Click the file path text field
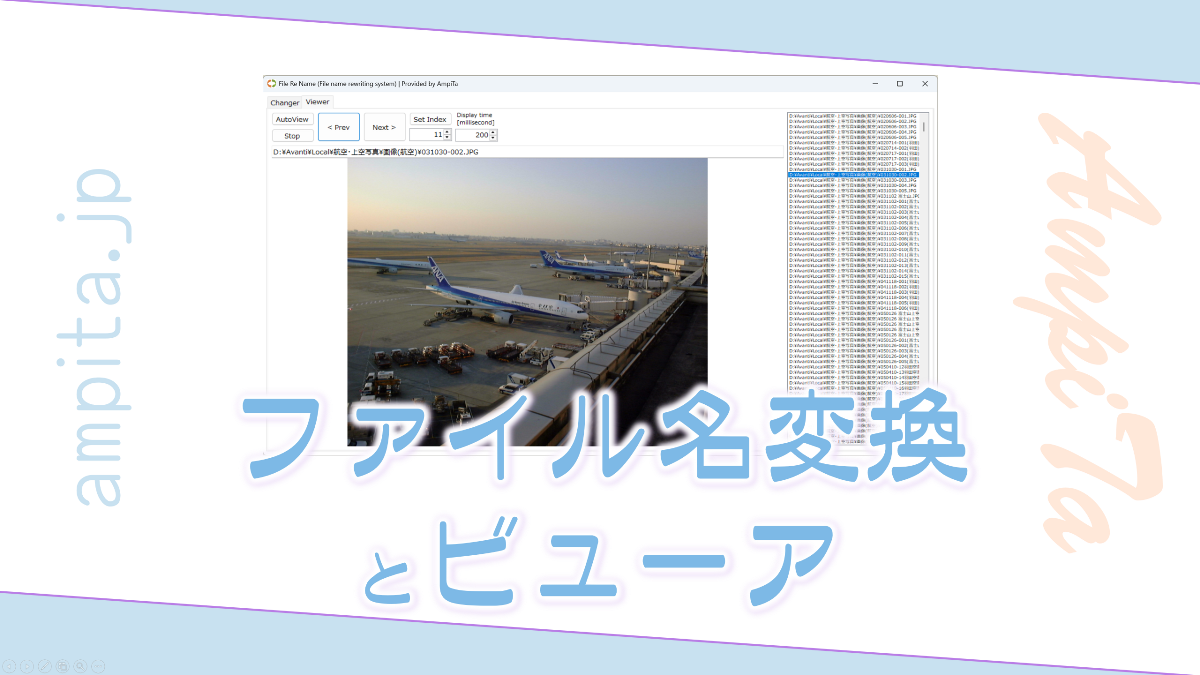The image size is (1200, 675). point(526,152)
